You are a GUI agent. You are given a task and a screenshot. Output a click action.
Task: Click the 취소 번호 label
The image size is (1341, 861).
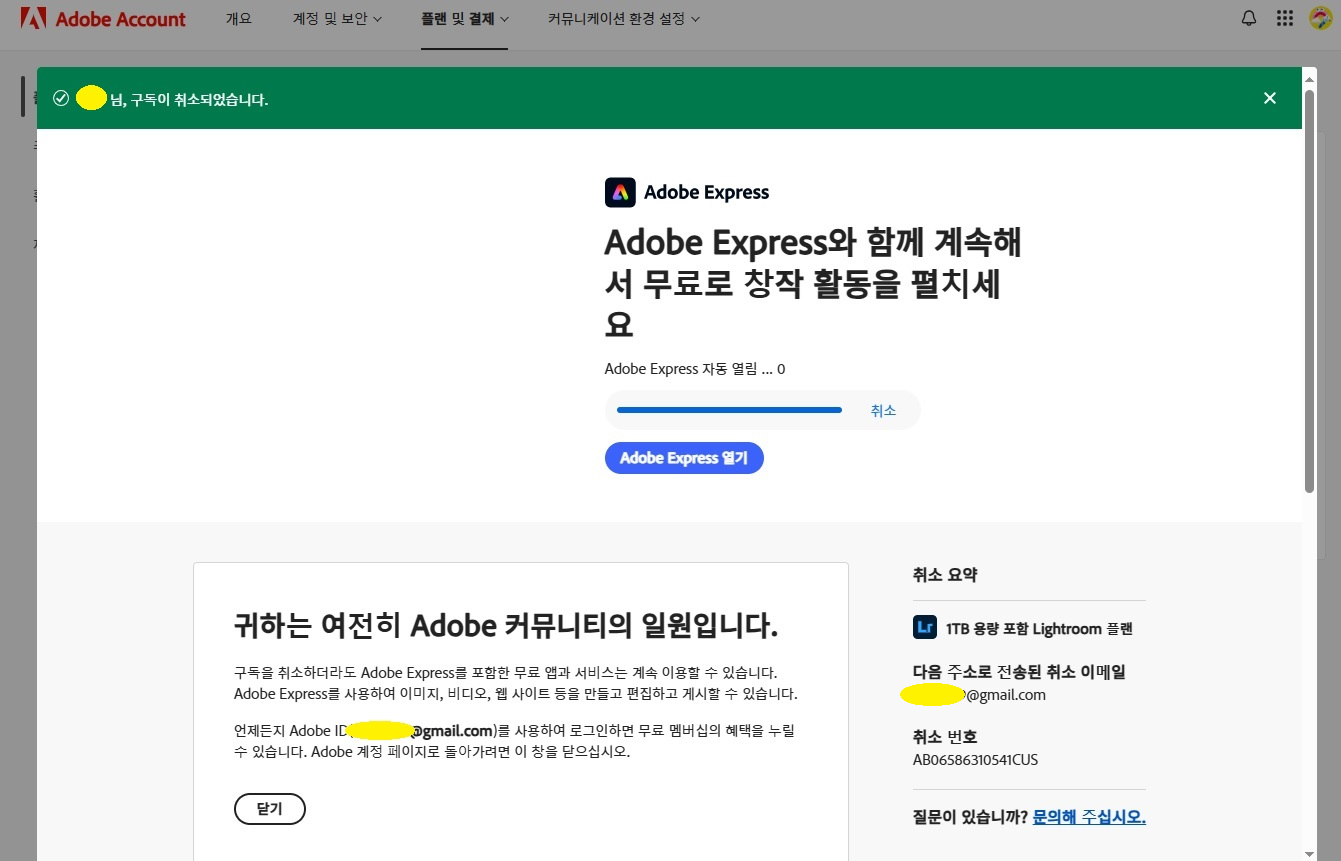pyautogui.click(x=945, y=737)
